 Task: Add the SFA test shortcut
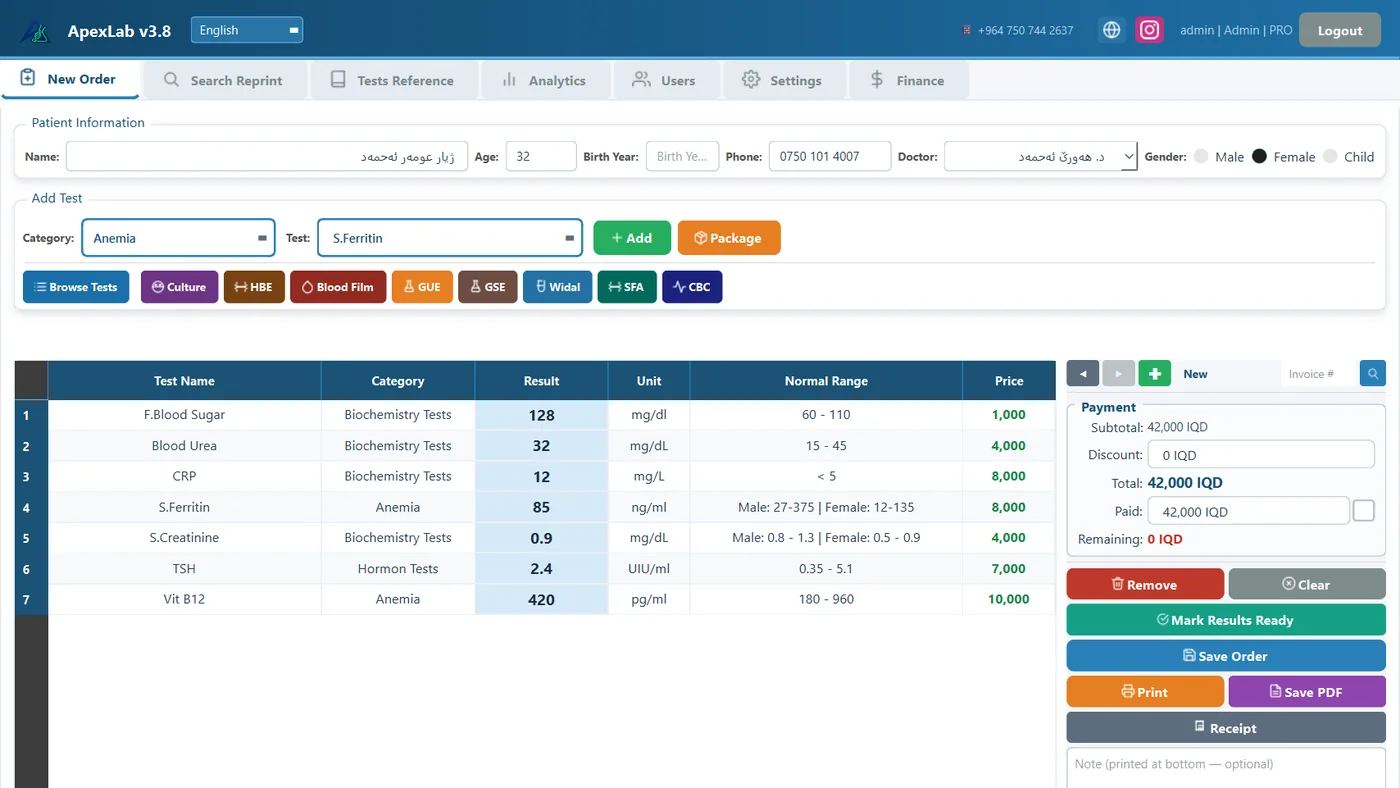(627, 287)
